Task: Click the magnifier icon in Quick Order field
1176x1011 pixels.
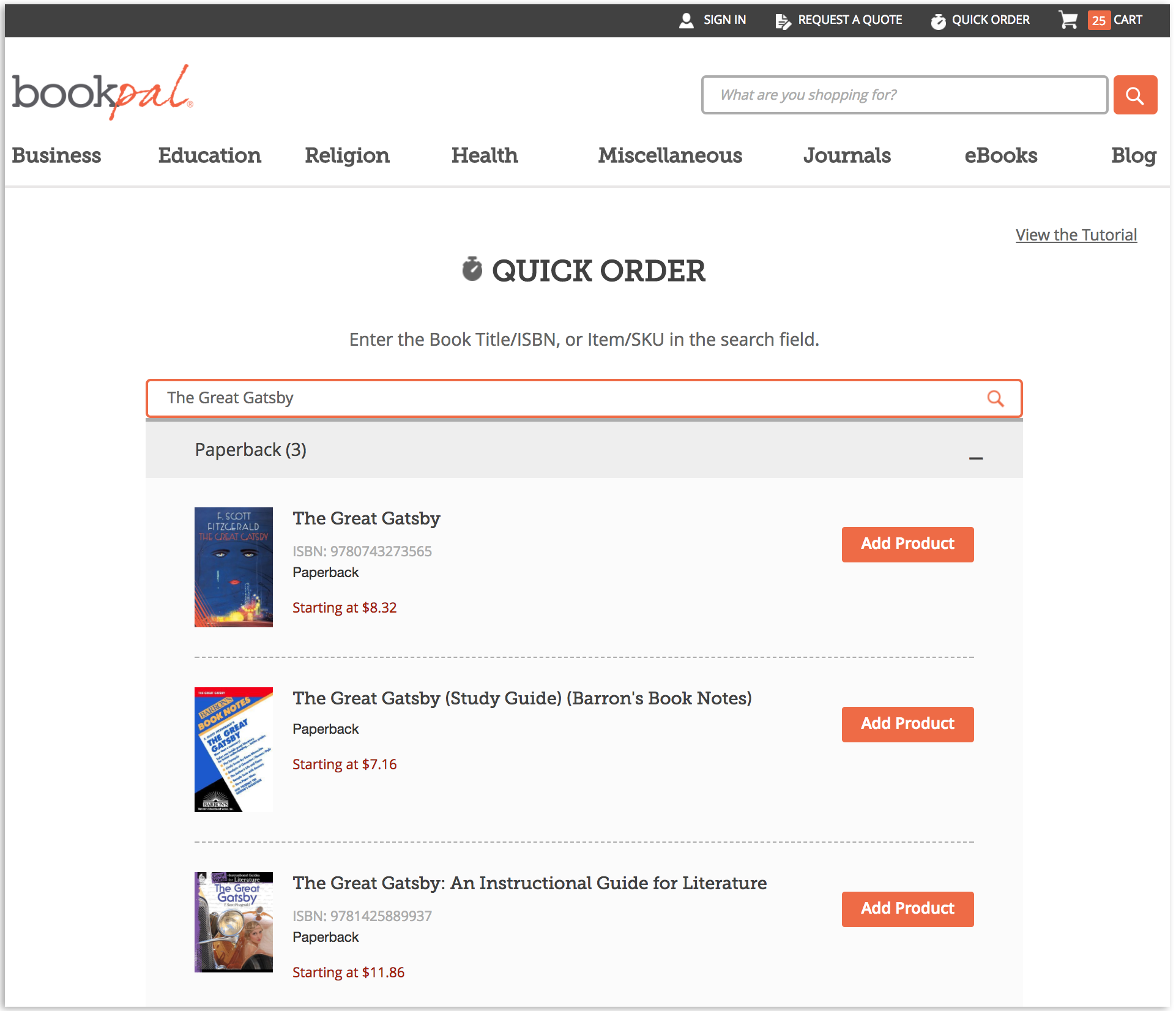Action: (x=996, y=398)
